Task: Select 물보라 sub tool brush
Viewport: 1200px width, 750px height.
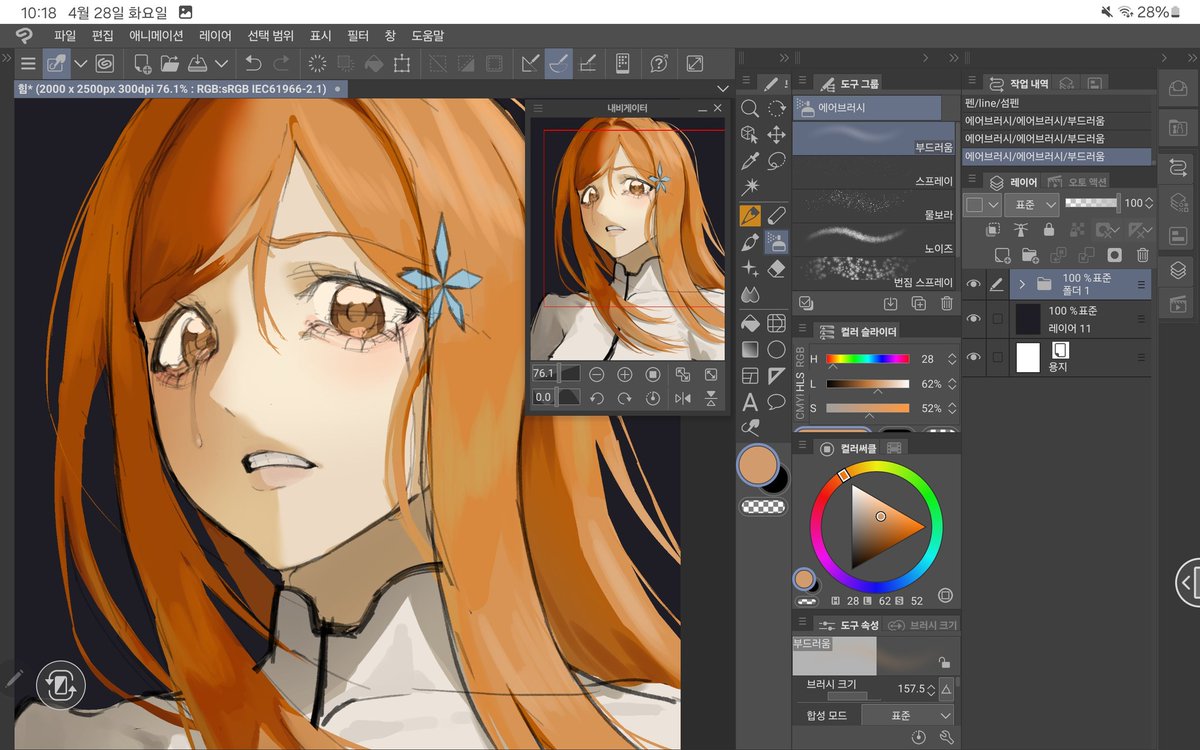Action: tap(873, 205)
